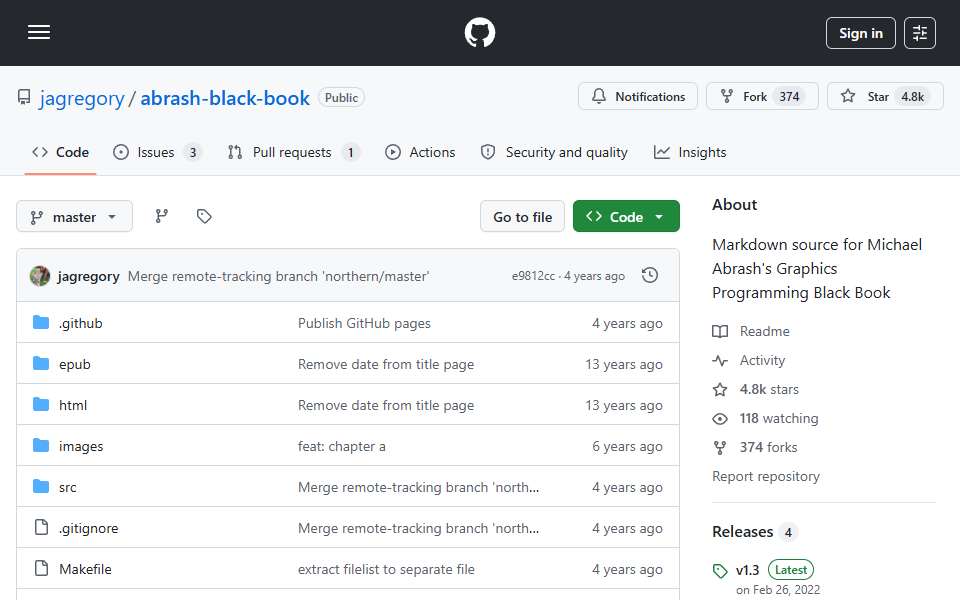
Task: Open the src folder
Action: tap(67, 487)
